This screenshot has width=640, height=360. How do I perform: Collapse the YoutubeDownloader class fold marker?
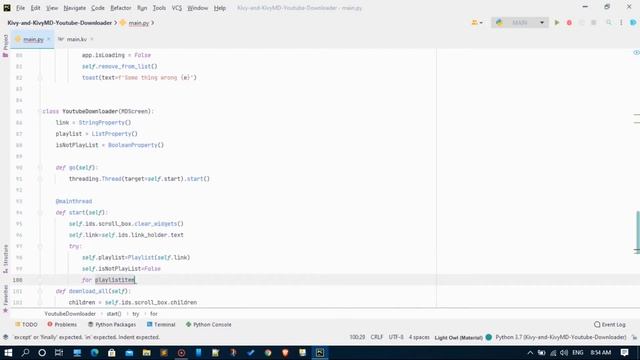(x=40, y=111)
